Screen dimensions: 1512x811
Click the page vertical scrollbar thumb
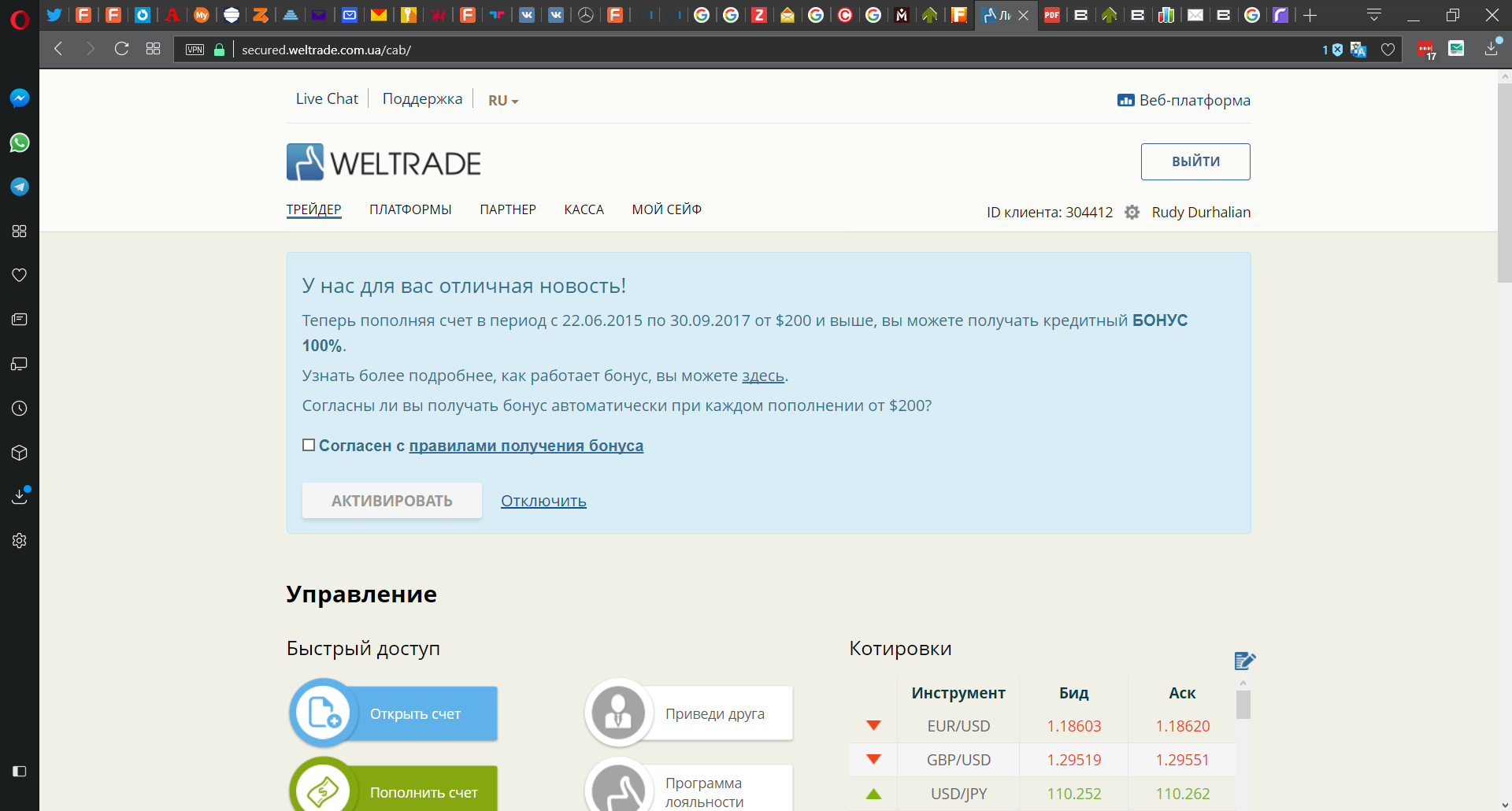pyautogui.click(x=1504, y=183)
